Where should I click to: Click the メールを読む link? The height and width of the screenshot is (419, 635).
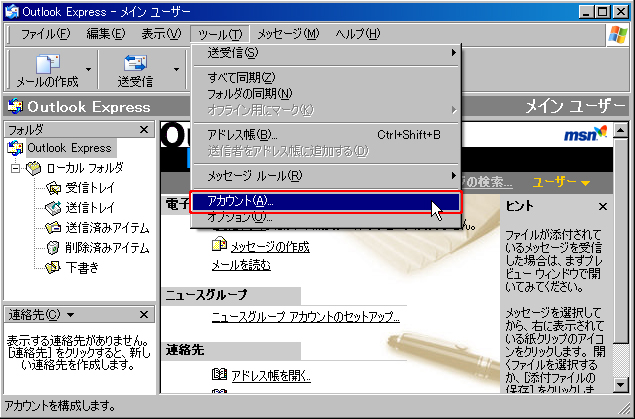tap(241, 265)
